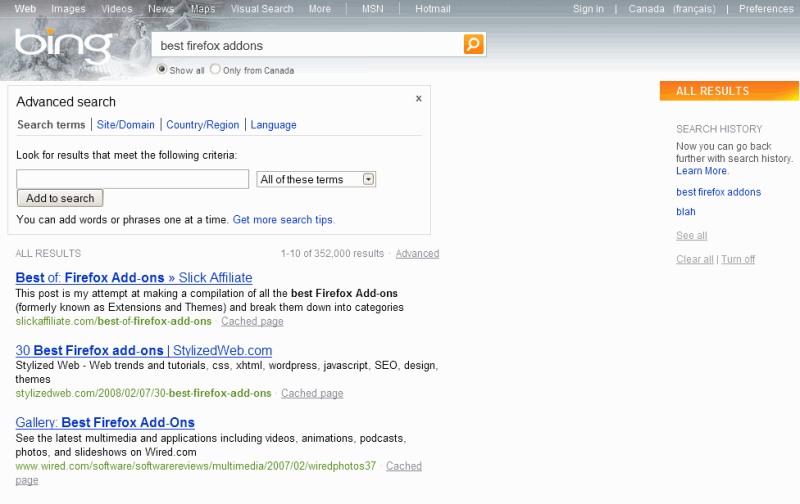Image resolution: width=800 pixels, height=504 pixels.
Task: Open the More menu in top bar
Action: point(319,9)
